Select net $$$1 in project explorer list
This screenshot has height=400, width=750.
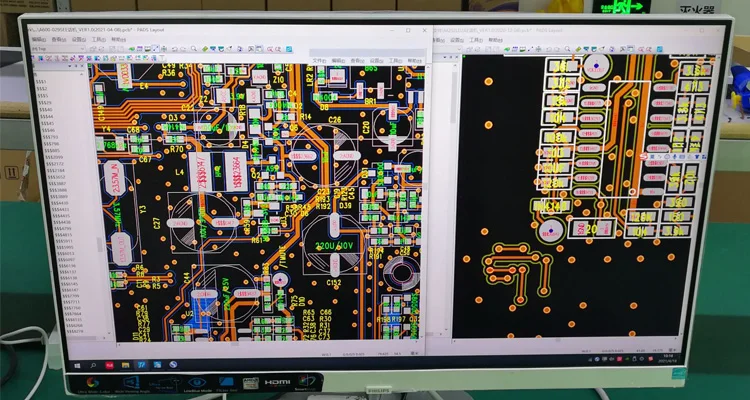[41, 82]
